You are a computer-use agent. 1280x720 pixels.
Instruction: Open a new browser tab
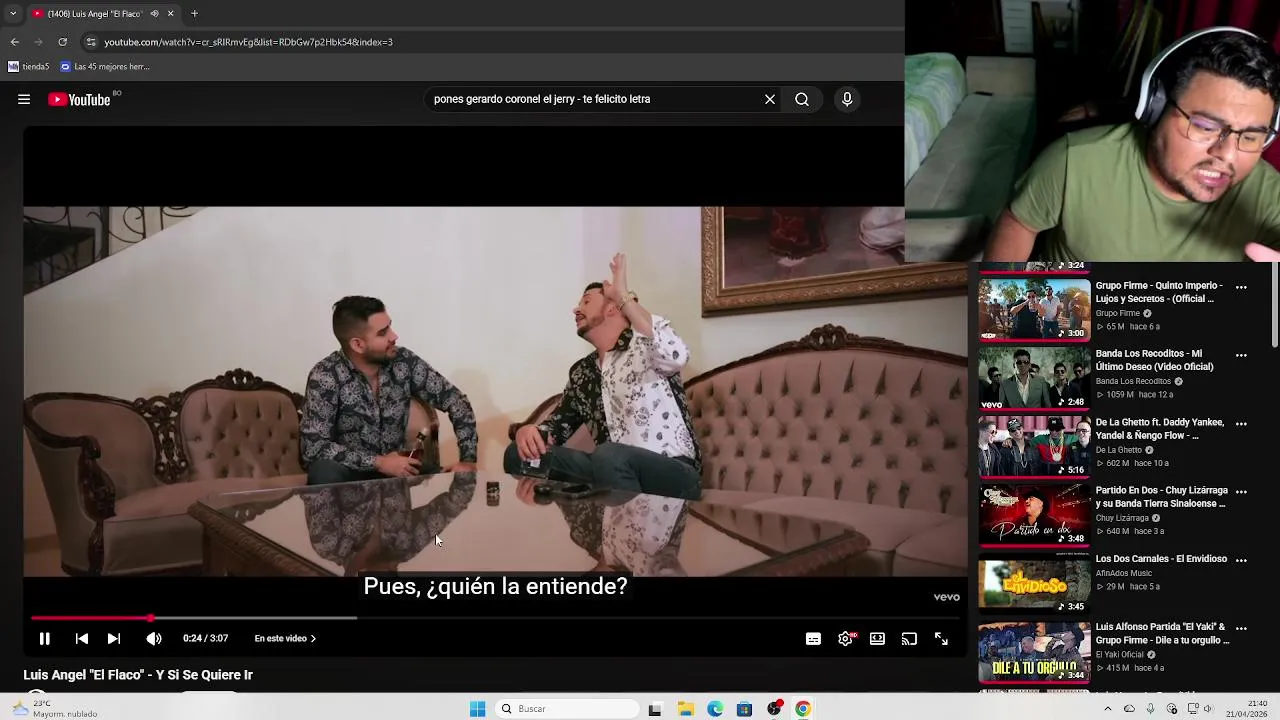(x=194, y=14)
